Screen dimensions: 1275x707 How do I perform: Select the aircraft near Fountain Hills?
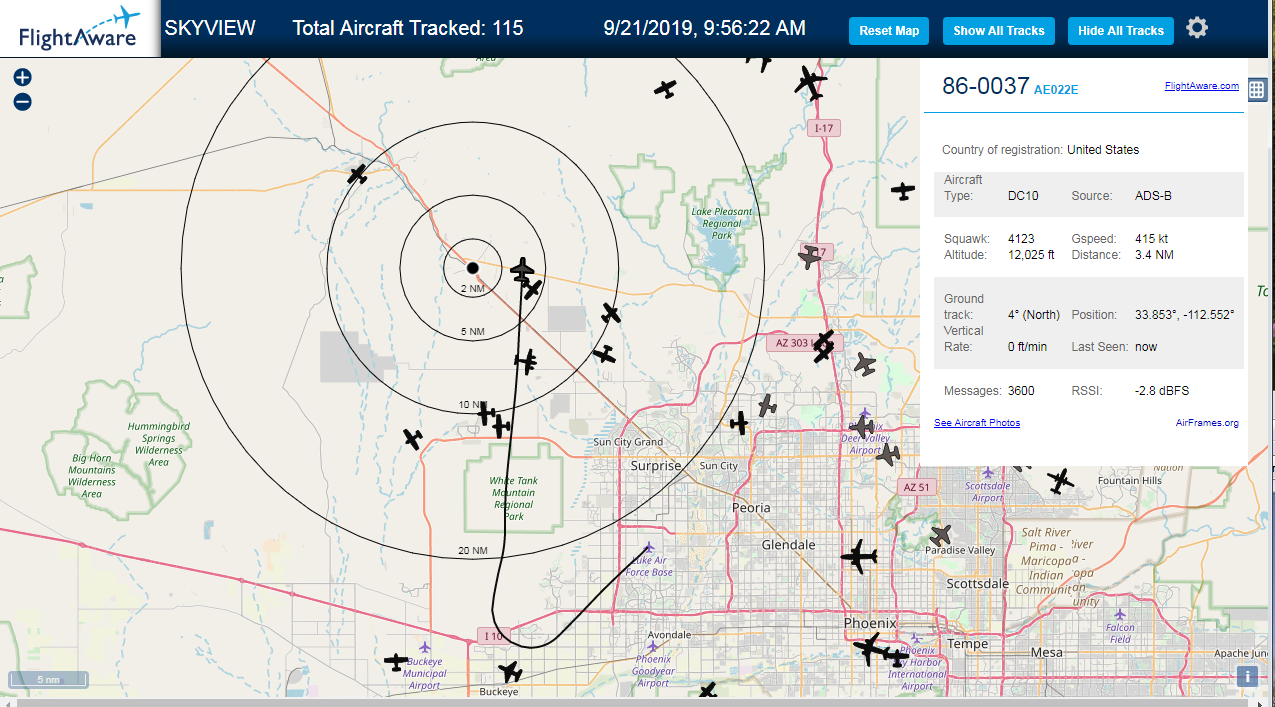(x=1061, y=481)
